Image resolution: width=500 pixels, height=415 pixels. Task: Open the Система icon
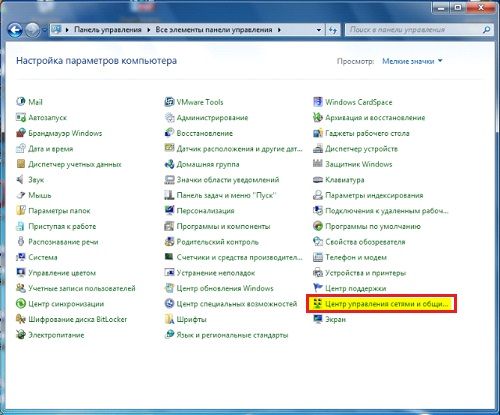click(x=21, y=257)
